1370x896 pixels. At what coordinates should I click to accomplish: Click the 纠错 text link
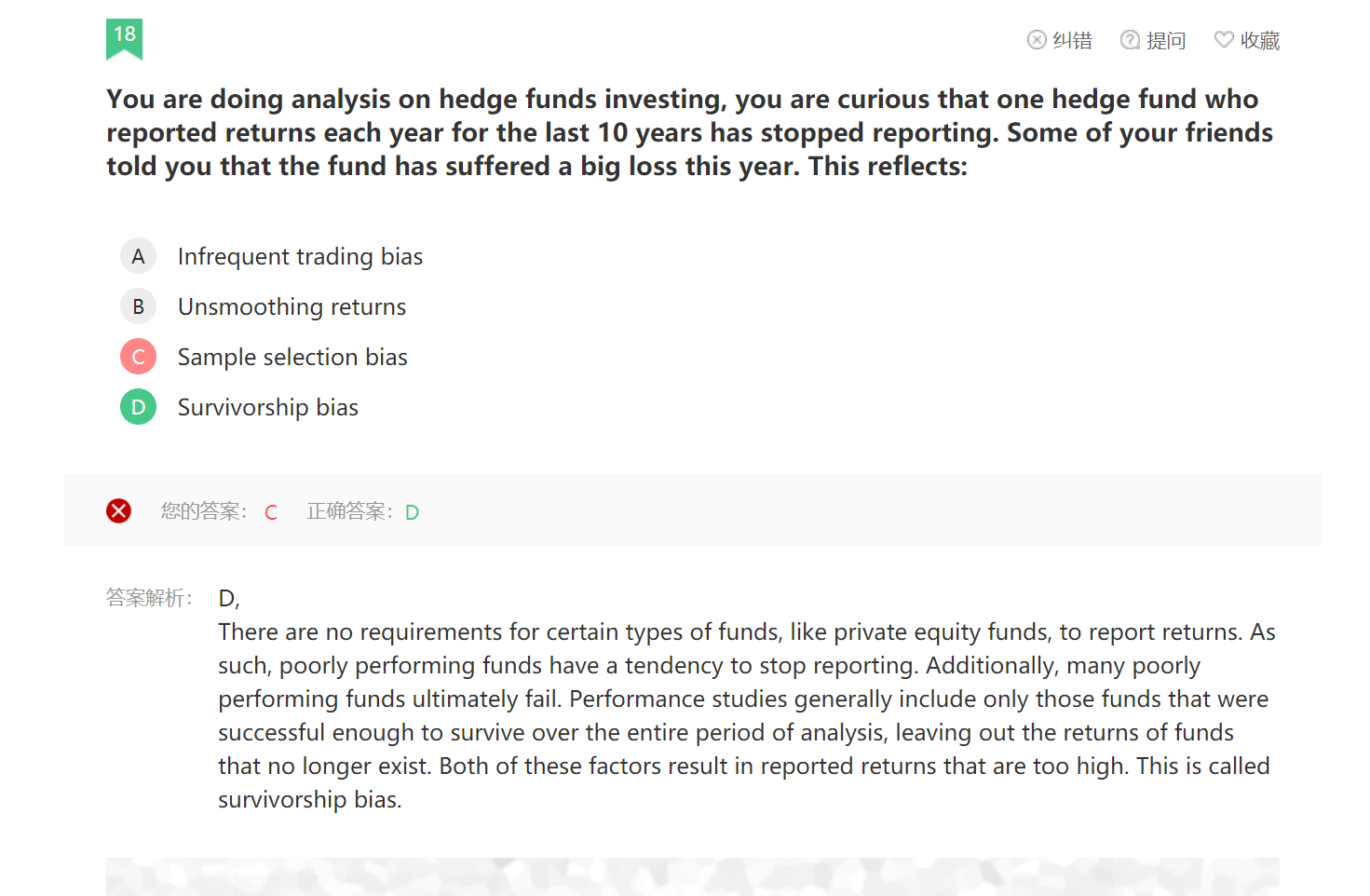[1072, 40]
